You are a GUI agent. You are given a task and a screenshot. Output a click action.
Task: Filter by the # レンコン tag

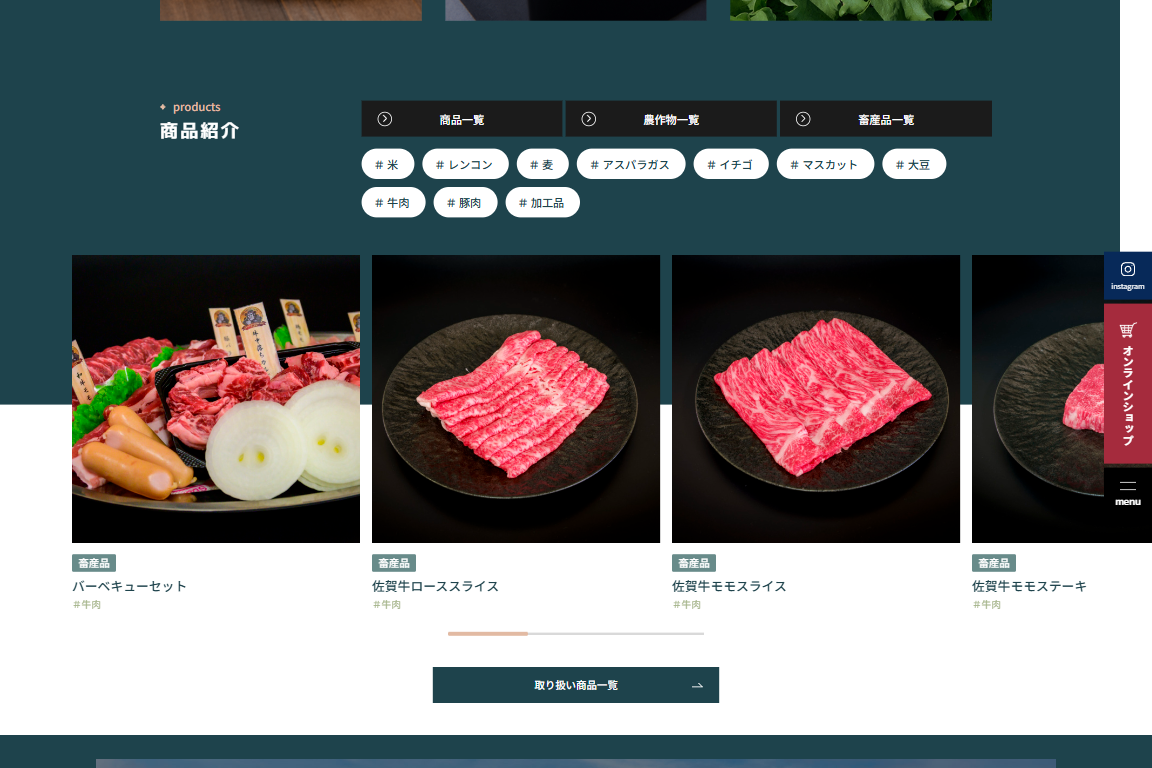click(465, 164)
